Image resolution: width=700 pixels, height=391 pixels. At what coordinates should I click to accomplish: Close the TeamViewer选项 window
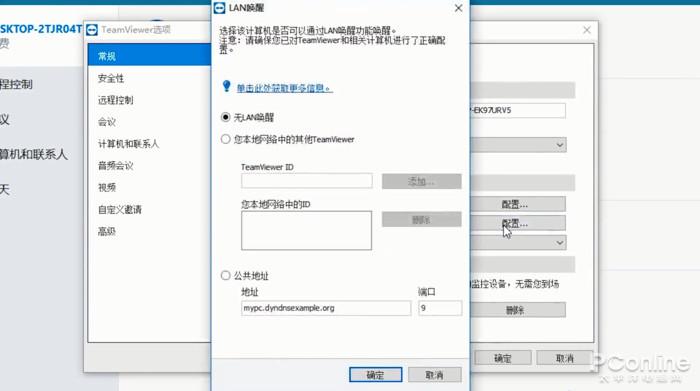point(587,30)
